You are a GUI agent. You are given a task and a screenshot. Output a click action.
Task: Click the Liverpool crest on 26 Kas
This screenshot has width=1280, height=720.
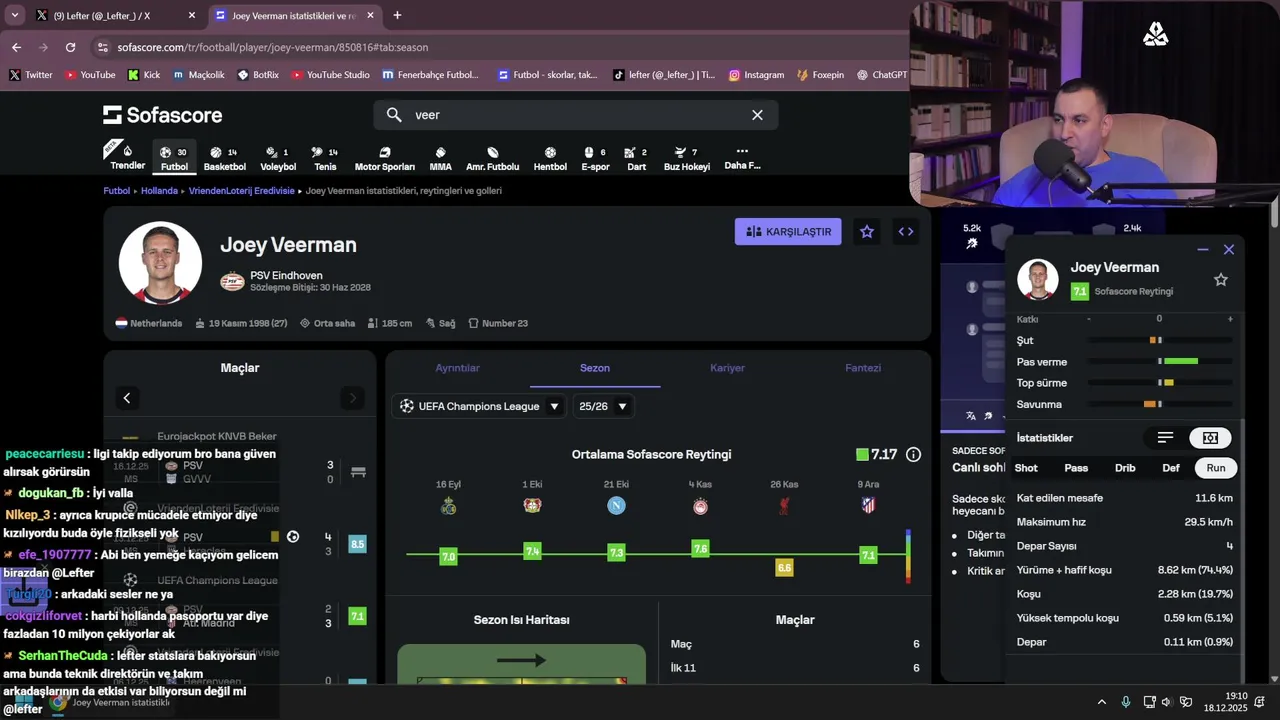(x=784, y=506)
